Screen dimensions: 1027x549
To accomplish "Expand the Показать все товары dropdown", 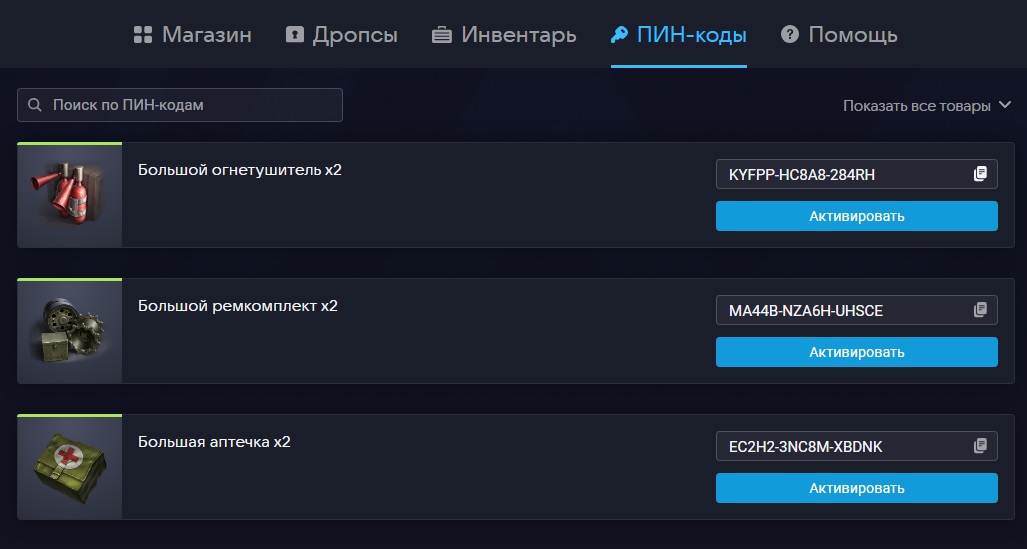I will pyautogui.click(x=927, y=106).
